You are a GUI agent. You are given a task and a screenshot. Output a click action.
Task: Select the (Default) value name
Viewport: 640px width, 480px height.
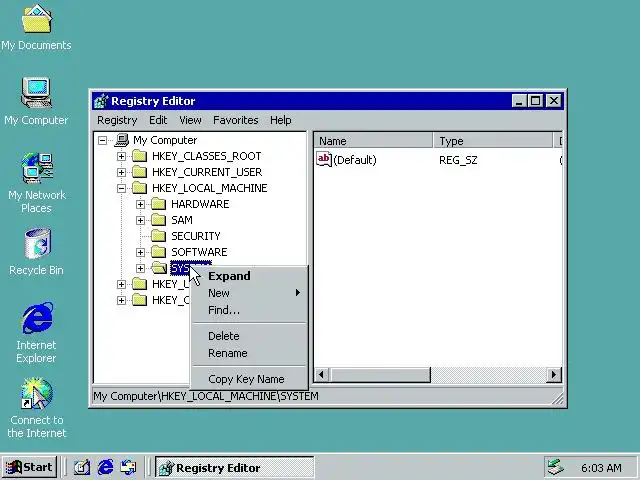(x=355, y=160)
